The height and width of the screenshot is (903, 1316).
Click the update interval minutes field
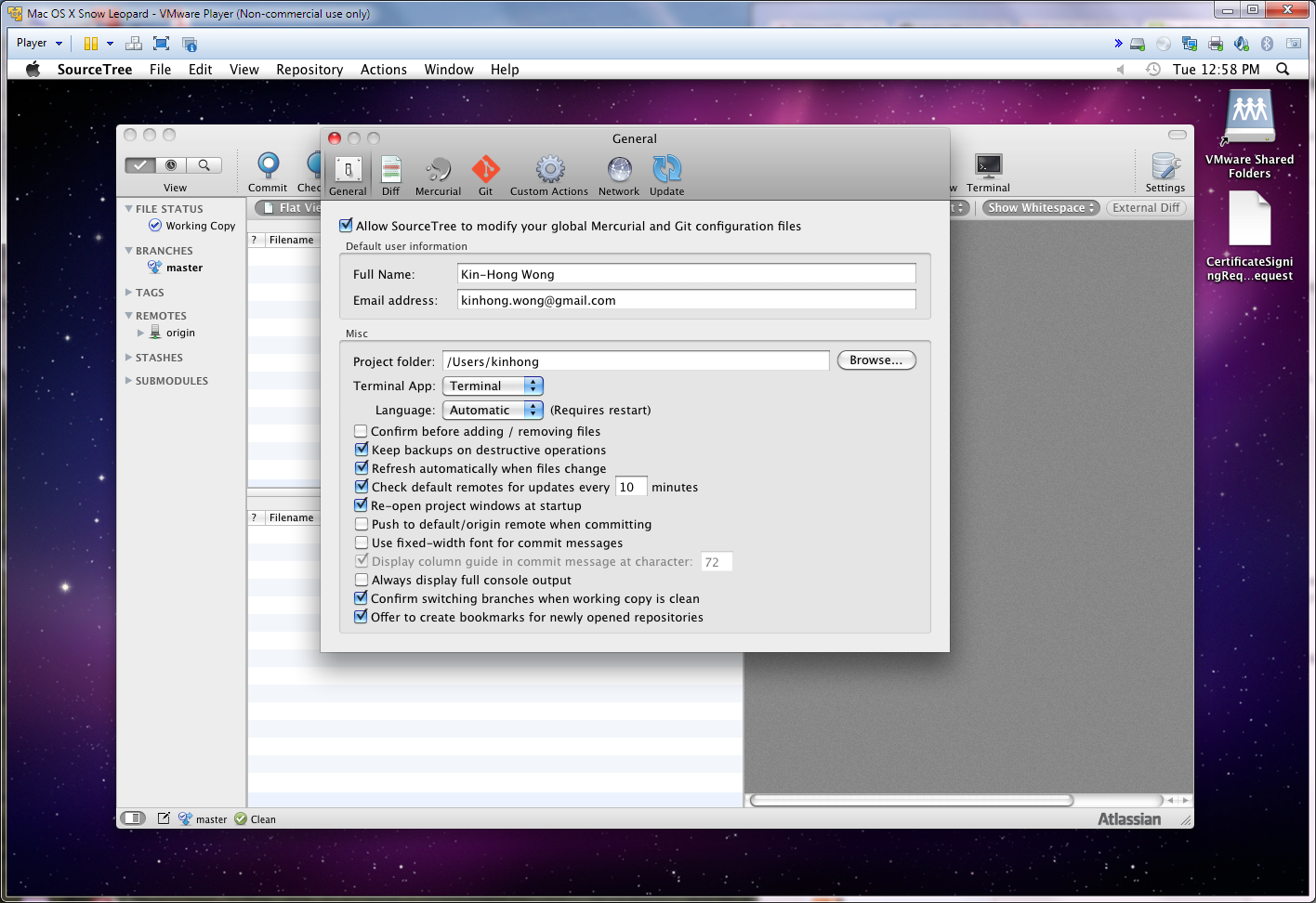pyautogui.click(x=630, y=487)
